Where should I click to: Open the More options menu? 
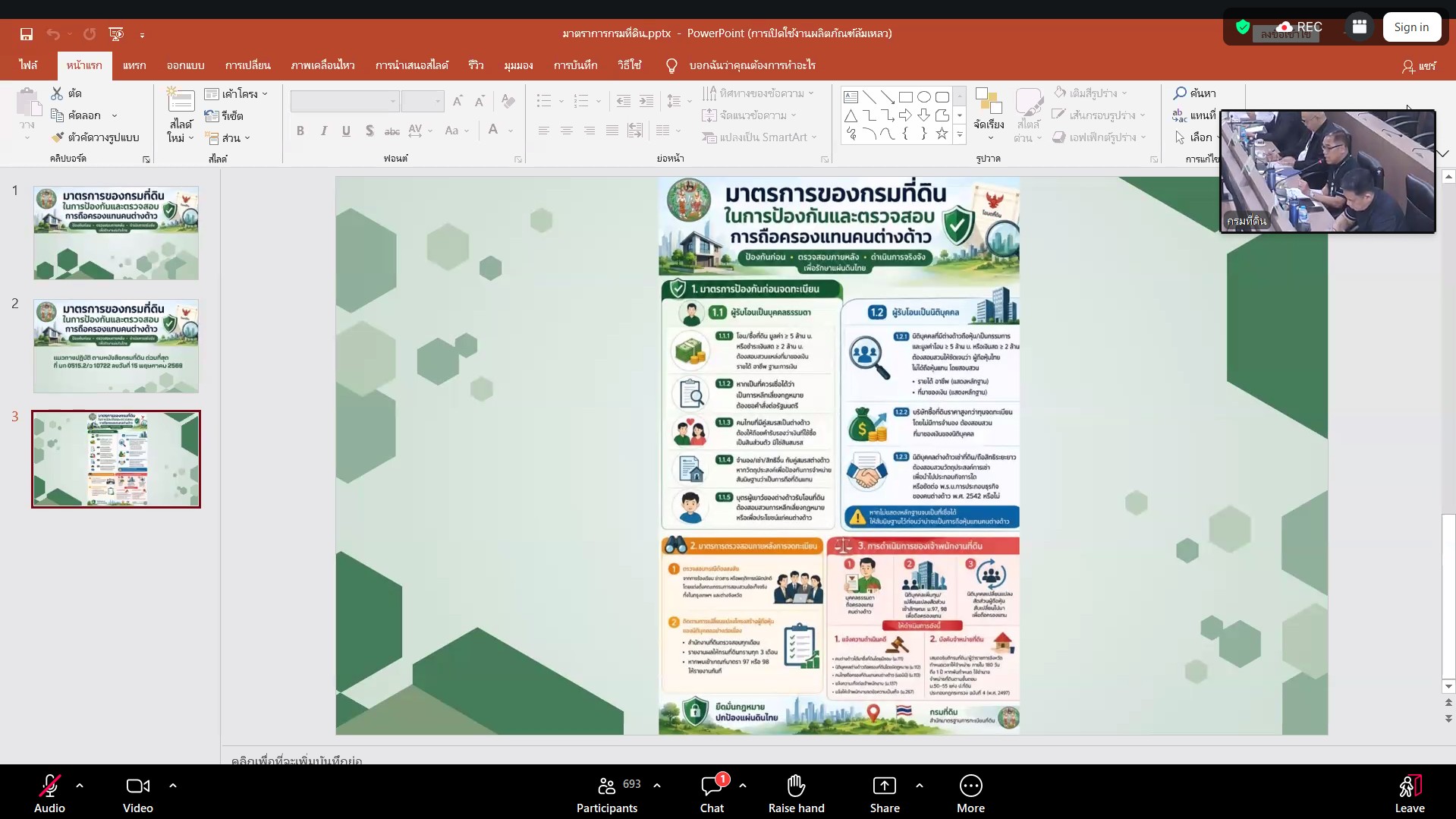[x=970, y=793]
